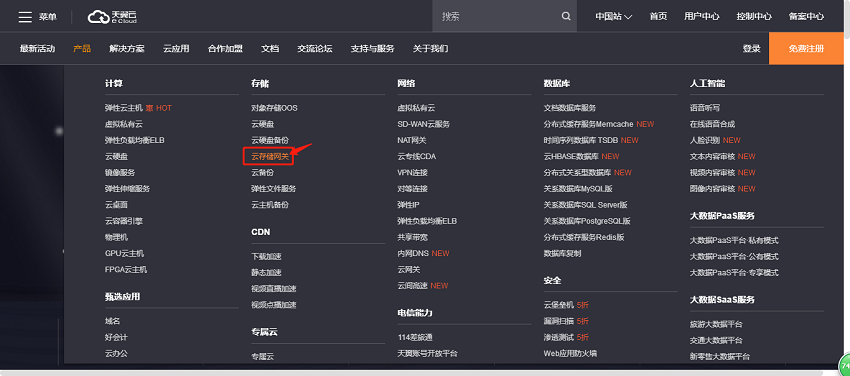Open the 文档 nav item
This screenshot has height=376, width=850.
coord(270,49)
